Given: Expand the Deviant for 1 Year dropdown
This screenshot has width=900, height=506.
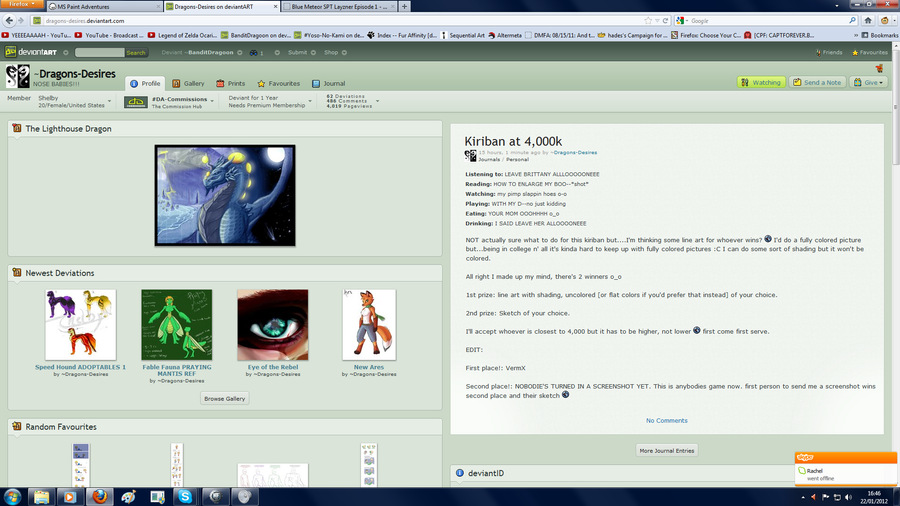Looking at the screenshot, I should pyautogui.click(x=310, y=102).
